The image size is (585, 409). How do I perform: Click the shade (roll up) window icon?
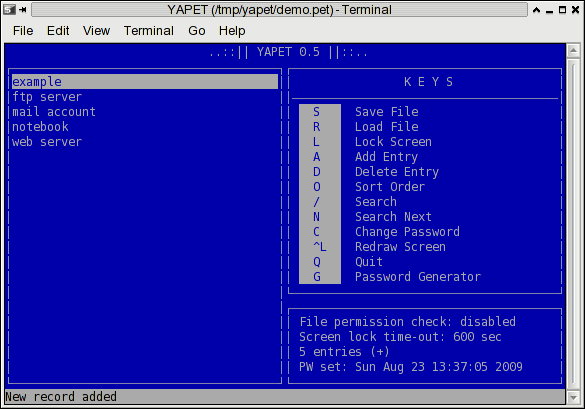[x=536, y=10]
